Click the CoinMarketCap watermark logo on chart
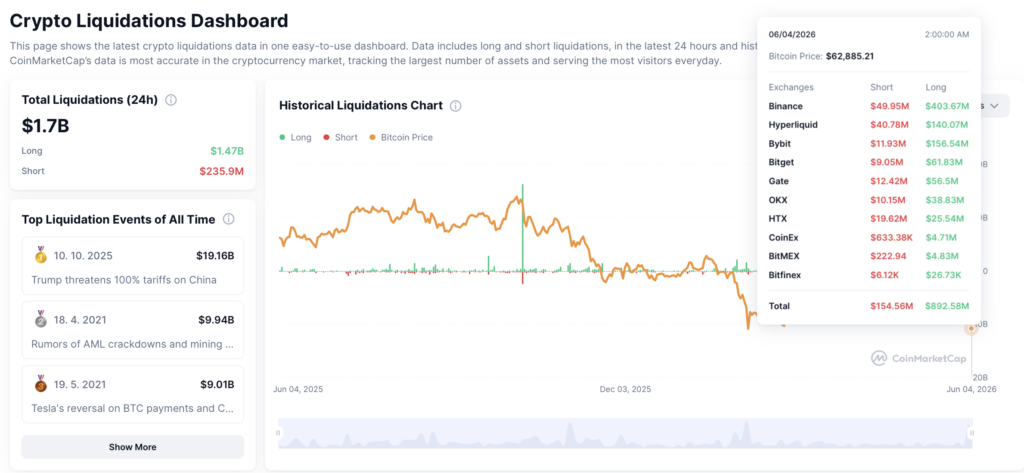This screenshot has width=1024, height=473. 920,358
